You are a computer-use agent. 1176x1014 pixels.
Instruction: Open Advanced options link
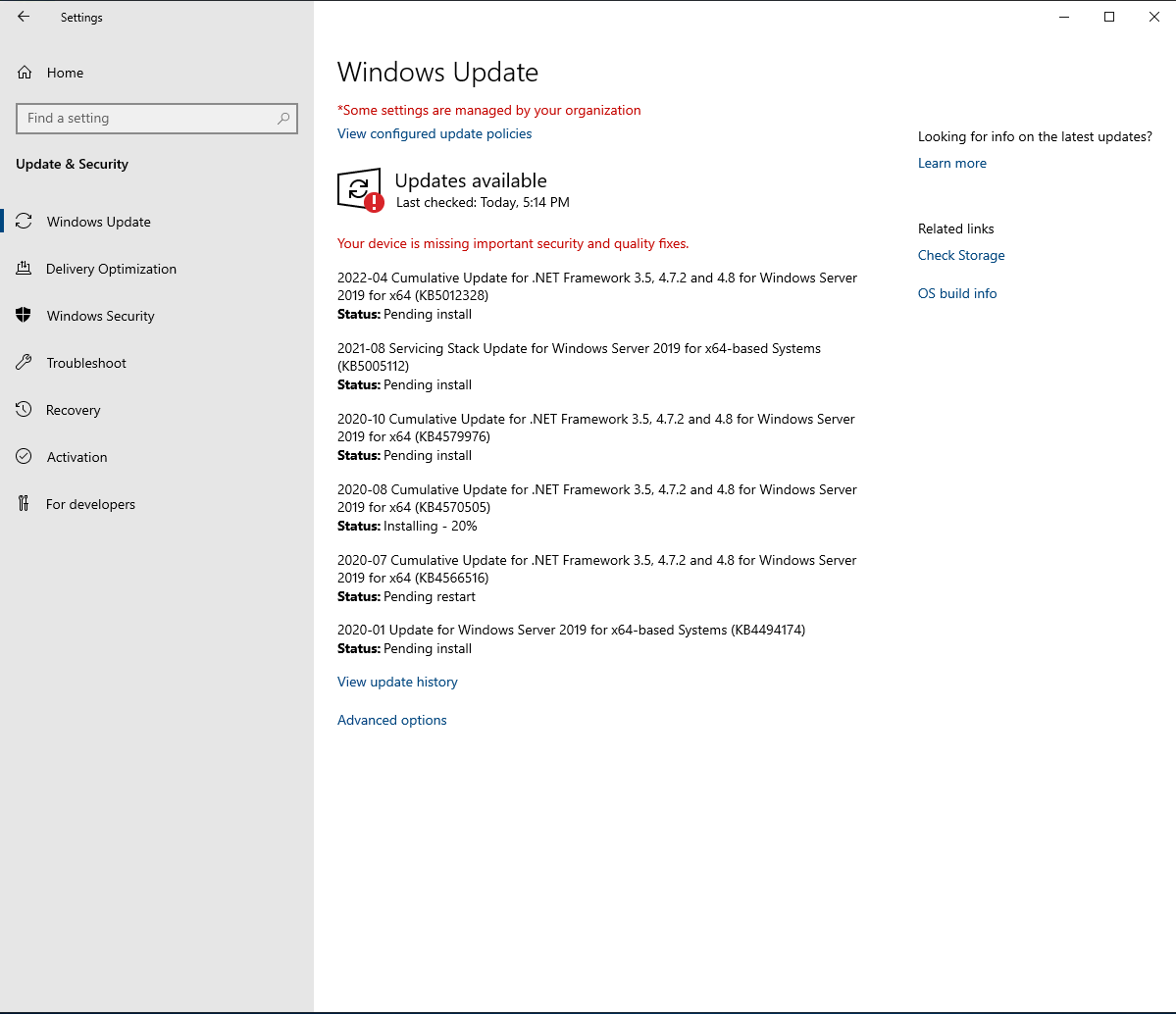[x=391, y=720]
